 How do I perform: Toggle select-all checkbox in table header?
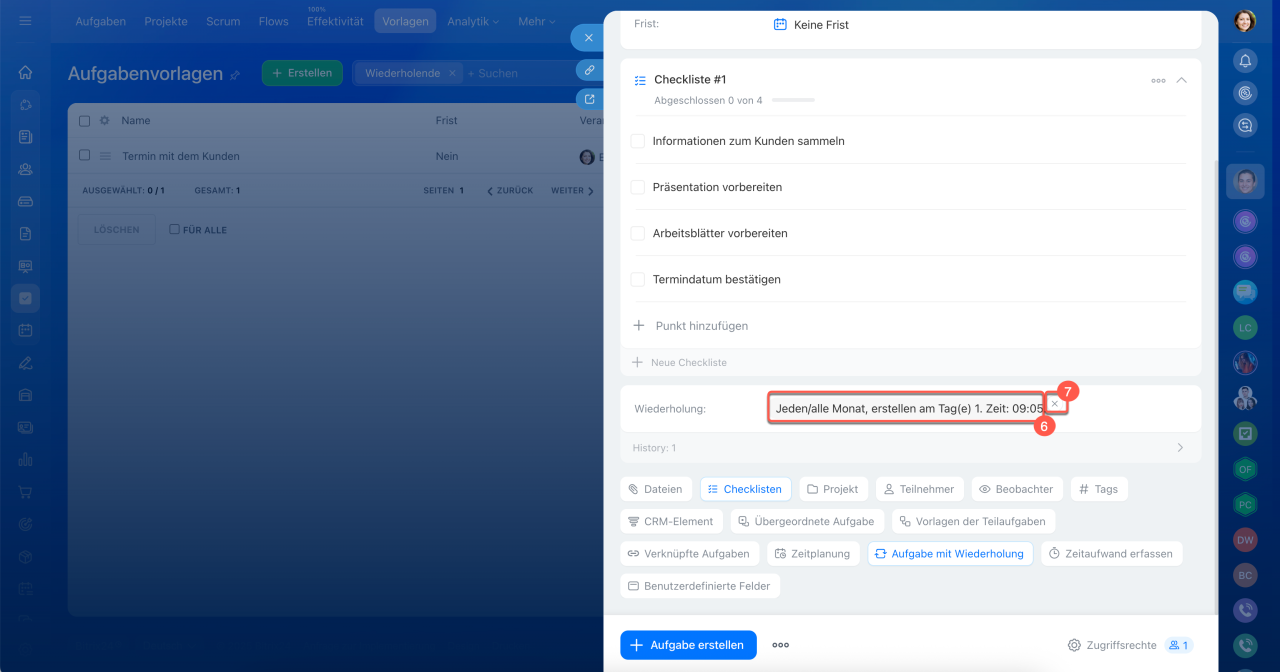84,120
